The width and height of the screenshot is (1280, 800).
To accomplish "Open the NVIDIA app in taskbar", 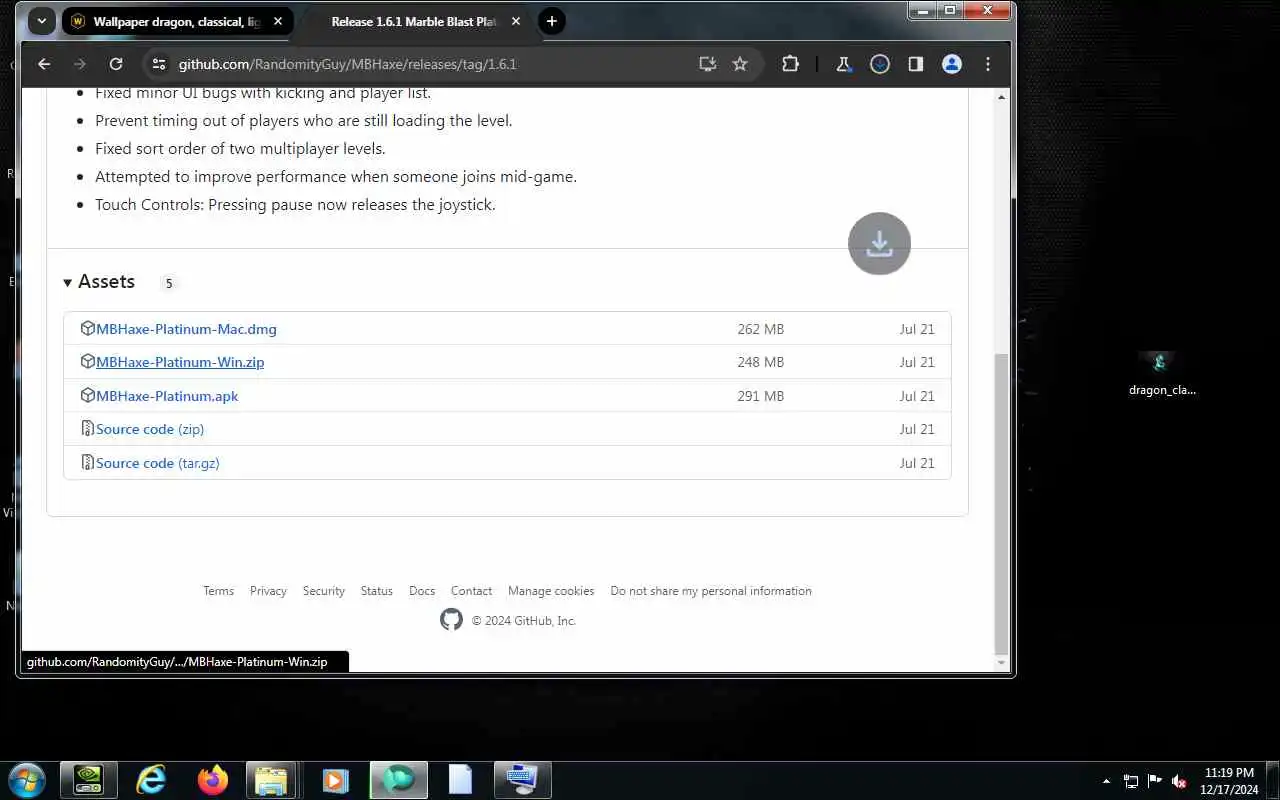I will [89, 780].
